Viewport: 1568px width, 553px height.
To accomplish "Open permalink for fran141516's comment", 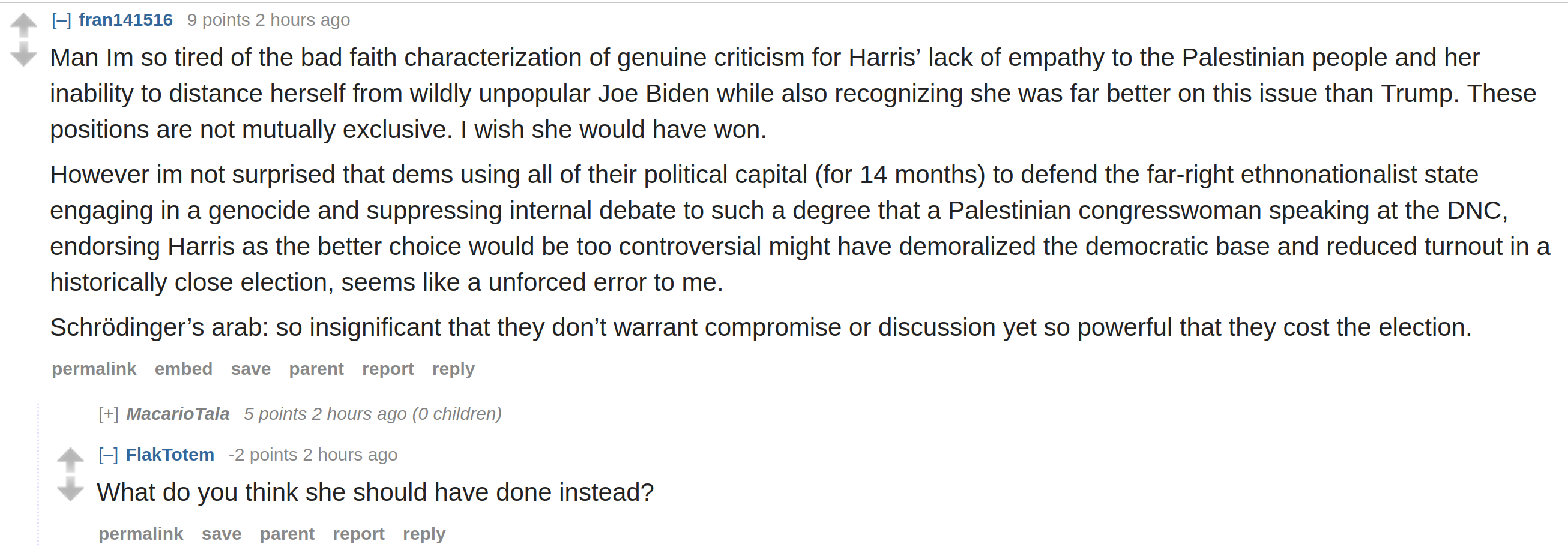I will [x=94, y=369].
